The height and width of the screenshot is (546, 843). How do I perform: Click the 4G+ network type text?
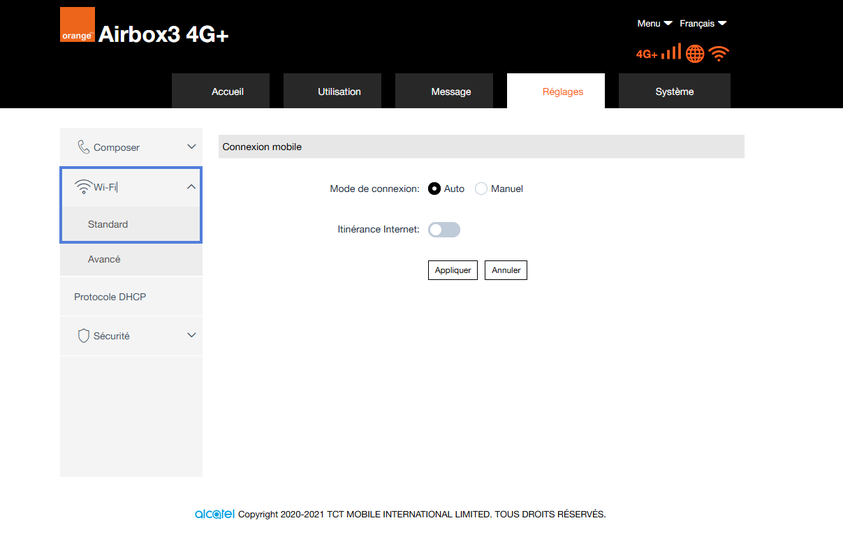pos(647,54)
